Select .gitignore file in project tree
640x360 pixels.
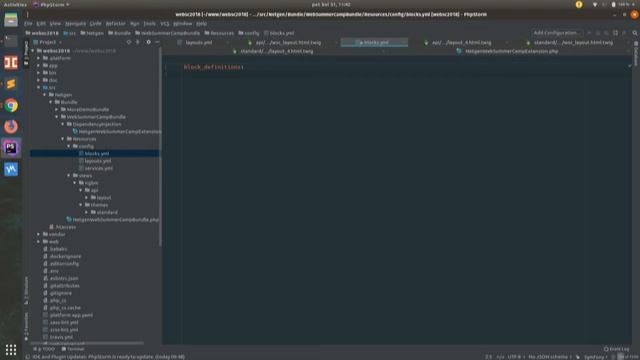pyautogui.click(x=60, y=293)
